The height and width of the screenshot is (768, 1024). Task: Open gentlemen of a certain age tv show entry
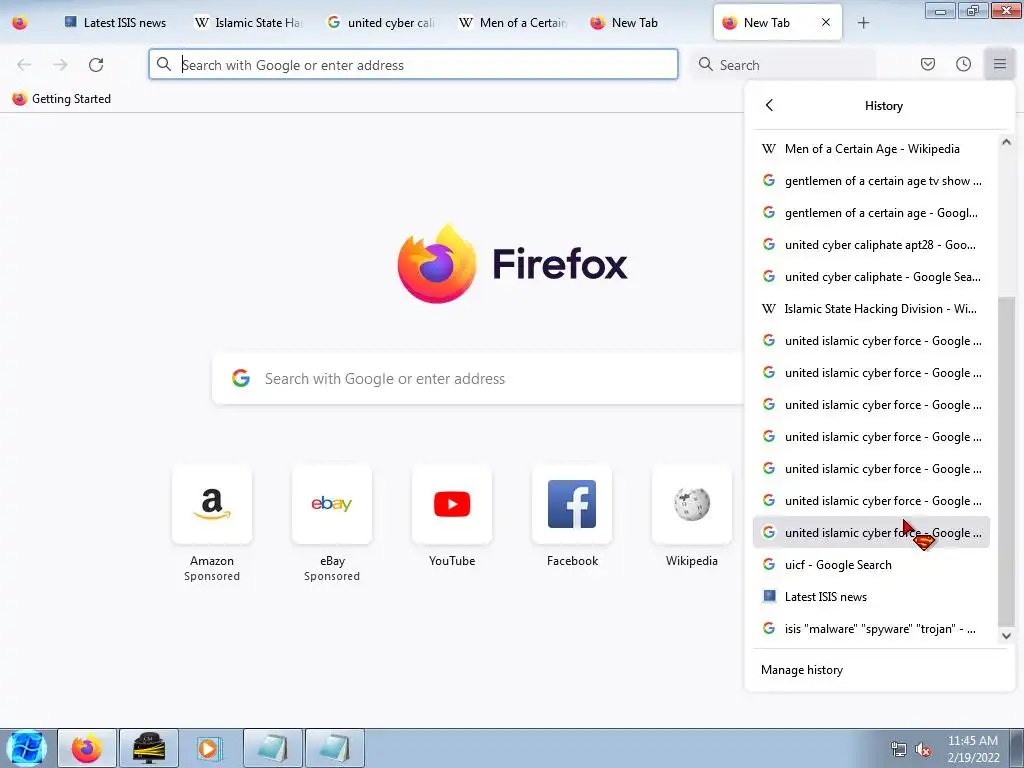coord(871,181)
